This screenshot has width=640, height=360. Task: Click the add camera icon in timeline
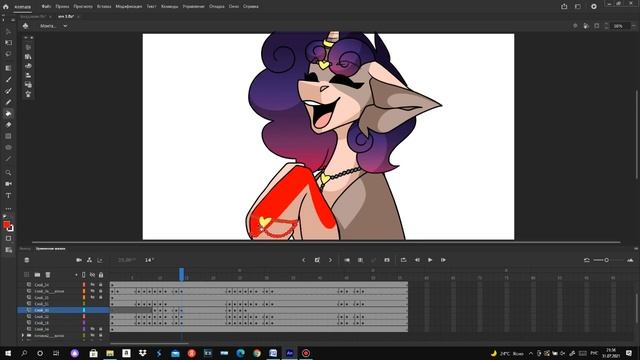79,260
